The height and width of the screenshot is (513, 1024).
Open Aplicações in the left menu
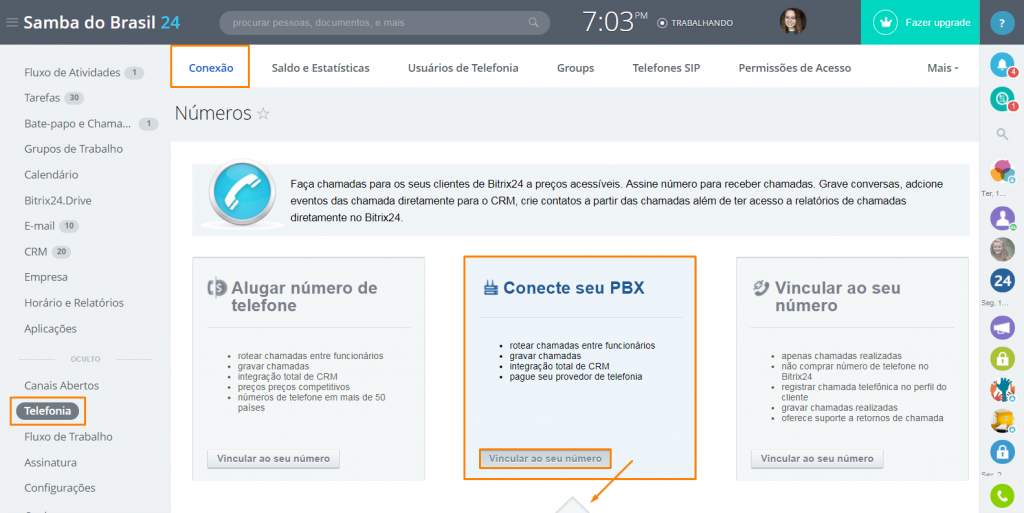[x=50, y=328]
